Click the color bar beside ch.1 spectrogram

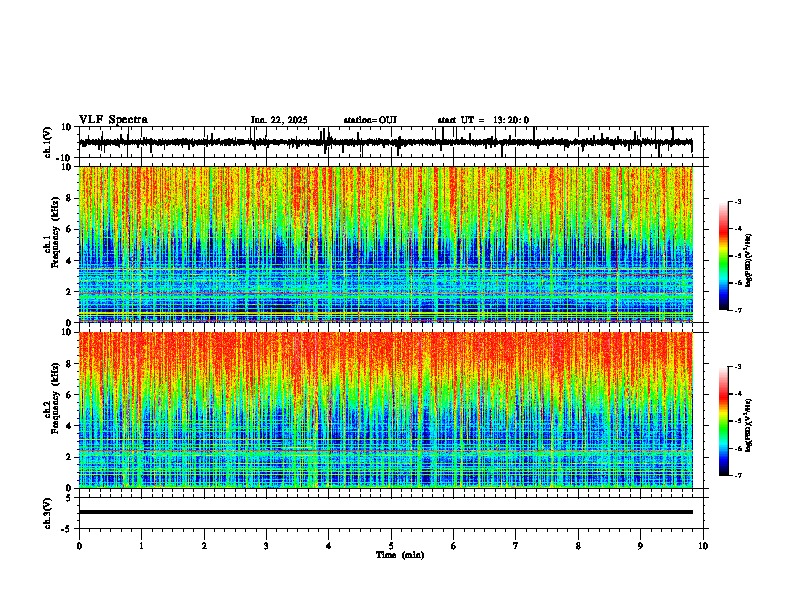[724, 256]
